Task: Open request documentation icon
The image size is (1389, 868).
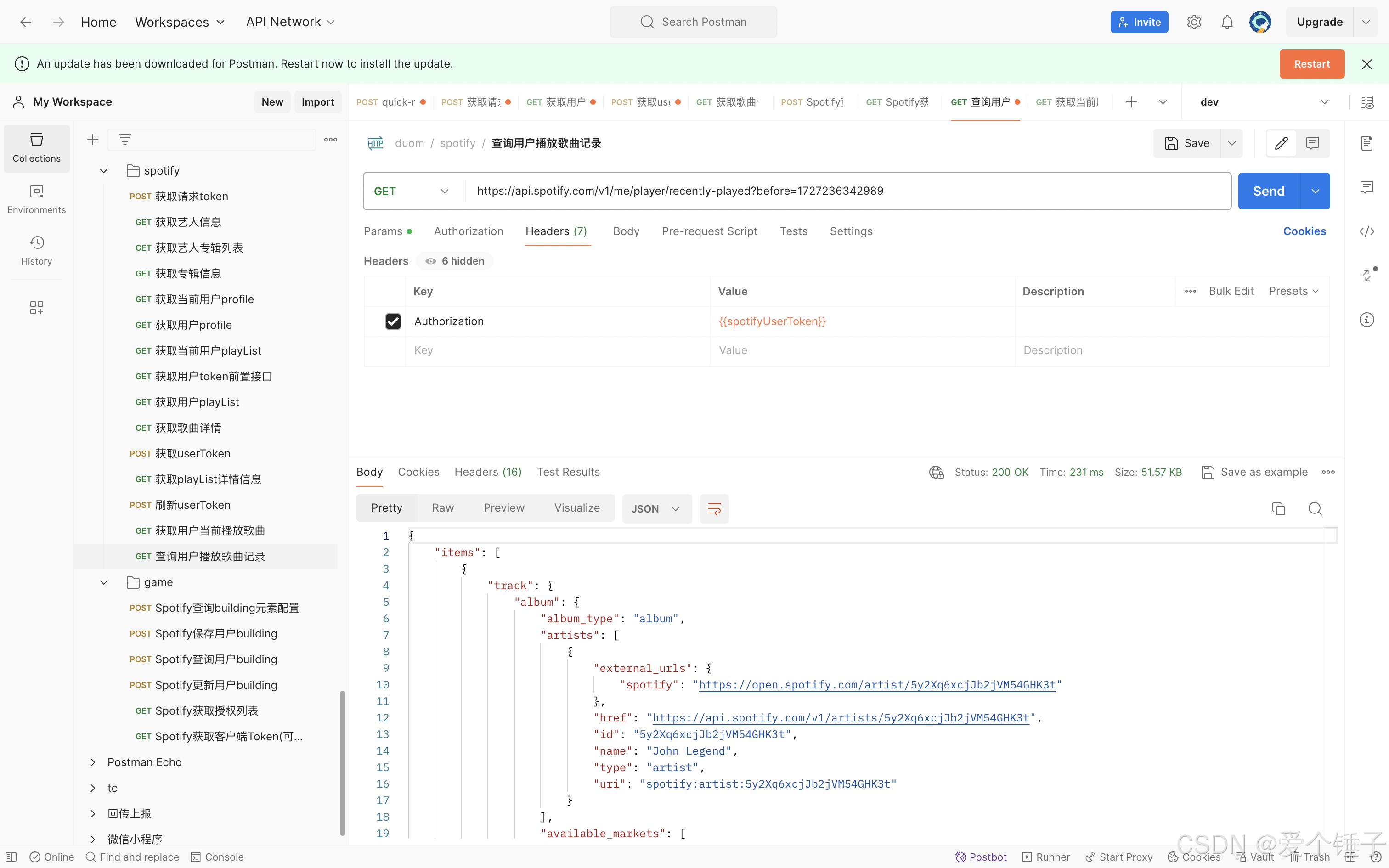Action: (x=1366, y=143)
